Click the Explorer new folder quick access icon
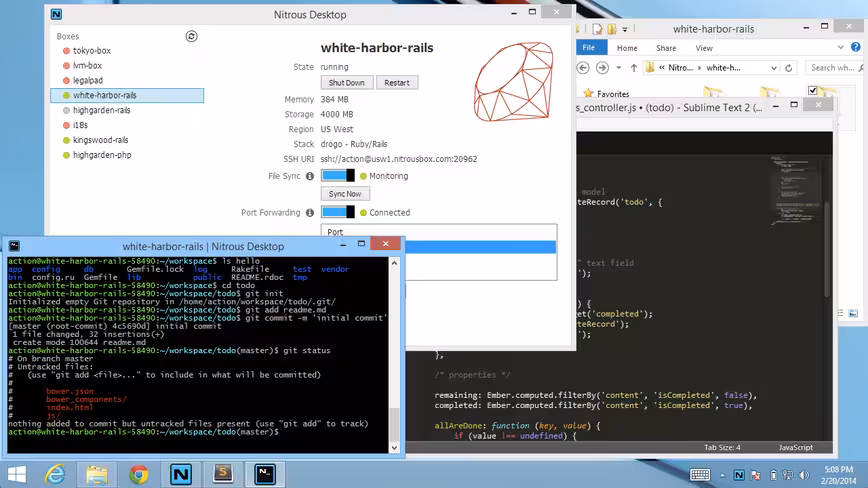This screenshot has height=488, width=868. coord(612,29)
